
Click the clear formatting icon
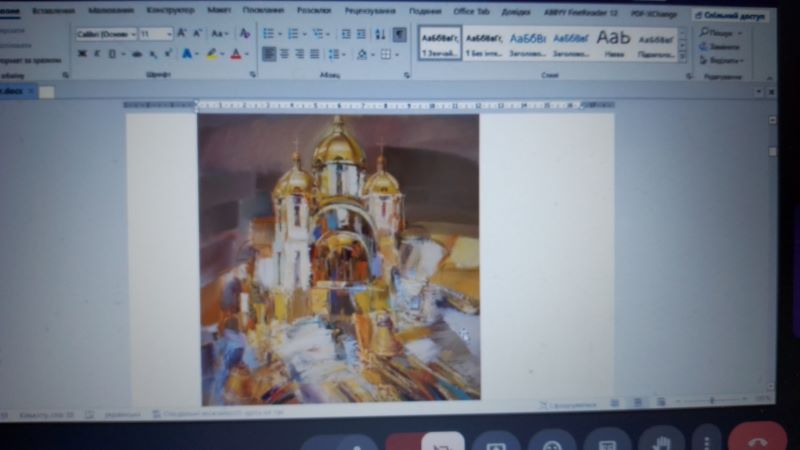pos(244,34)
